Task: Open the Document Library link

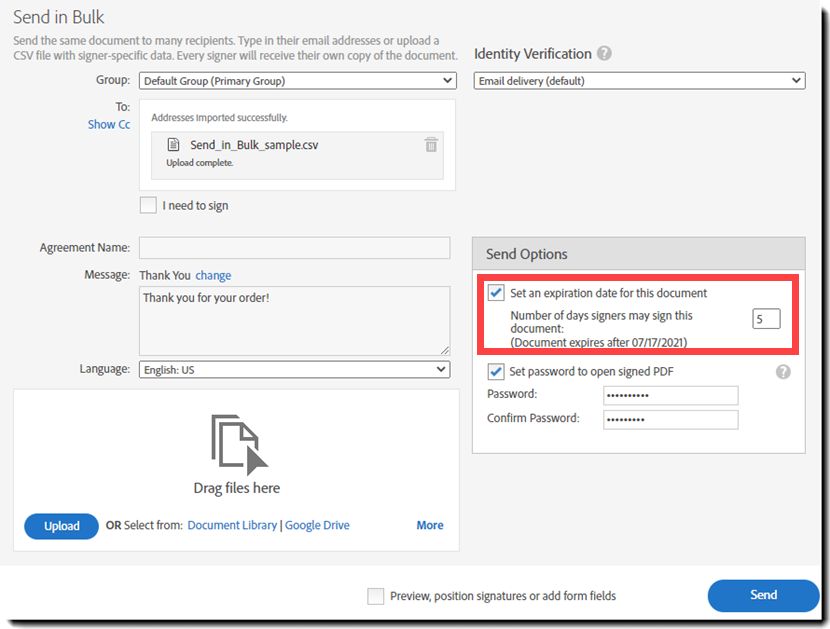Action: 232,525
